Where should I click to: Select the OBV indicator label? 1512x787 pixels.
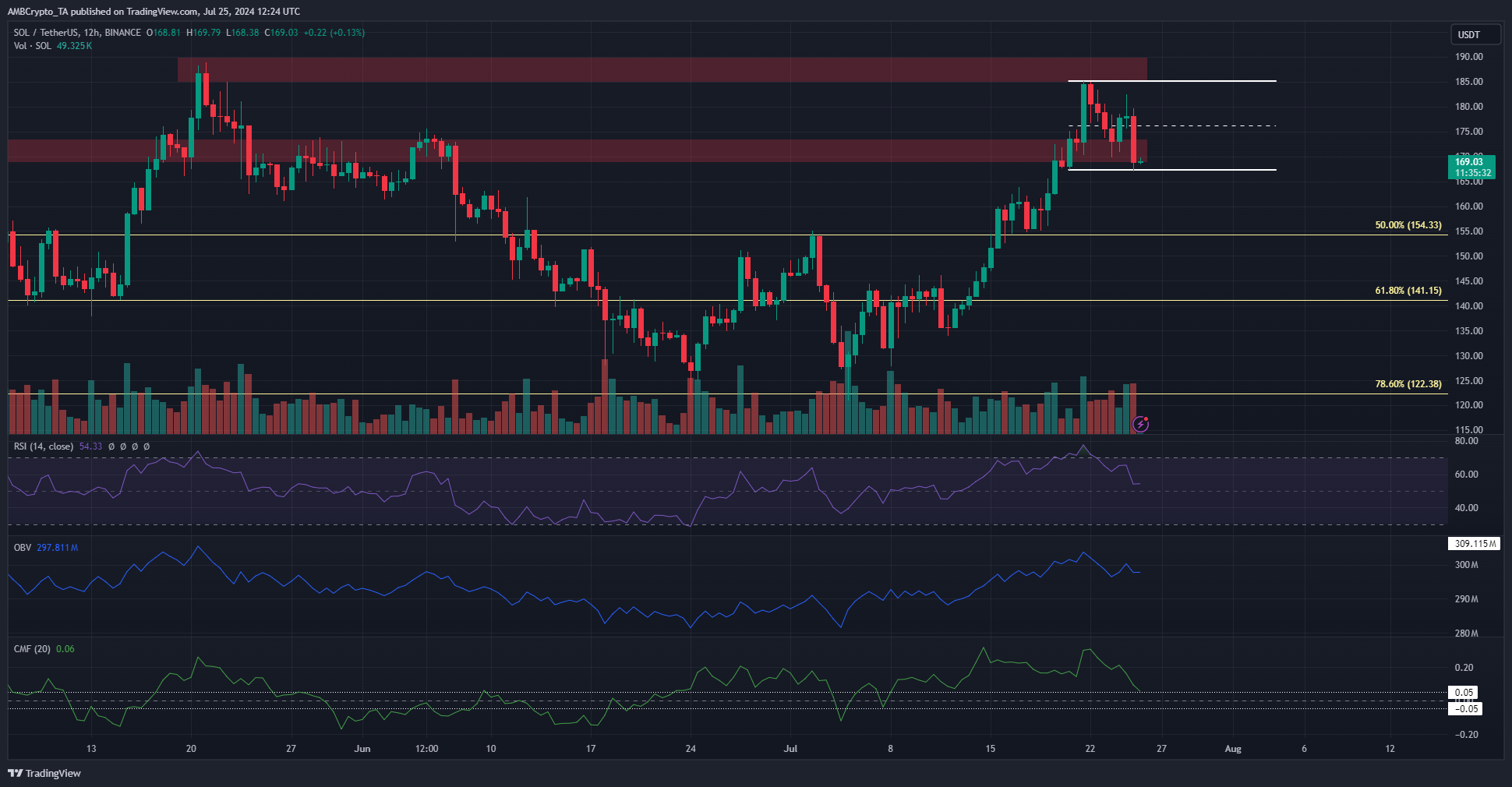23,548
